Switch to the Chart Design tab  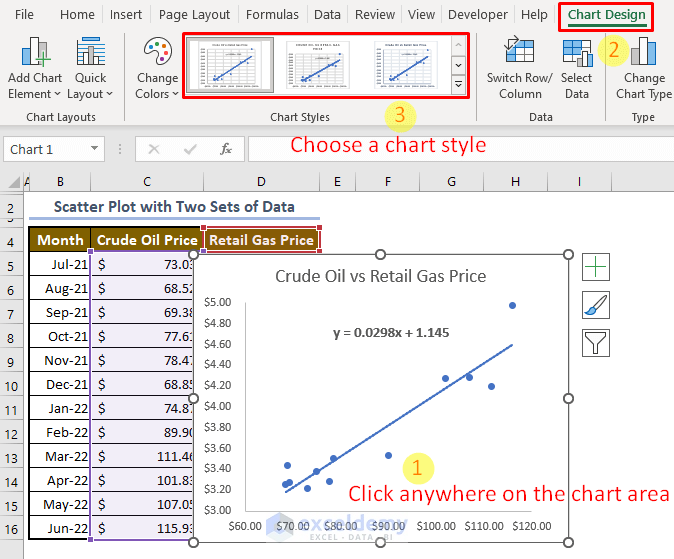coord(606,15)
